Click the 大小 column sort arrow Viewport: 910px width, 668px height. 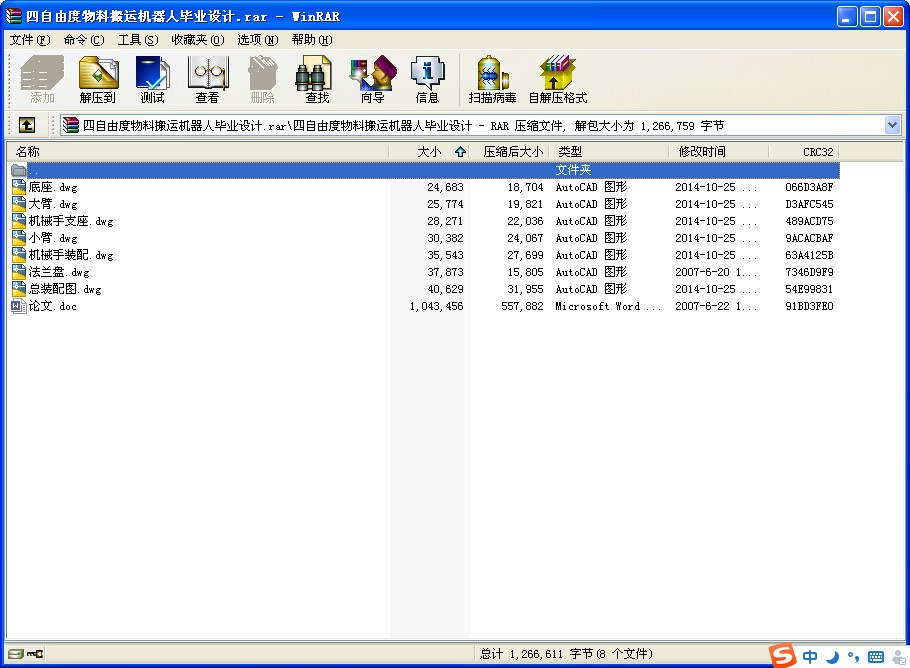pyautogui.click(x=459, y=151)
